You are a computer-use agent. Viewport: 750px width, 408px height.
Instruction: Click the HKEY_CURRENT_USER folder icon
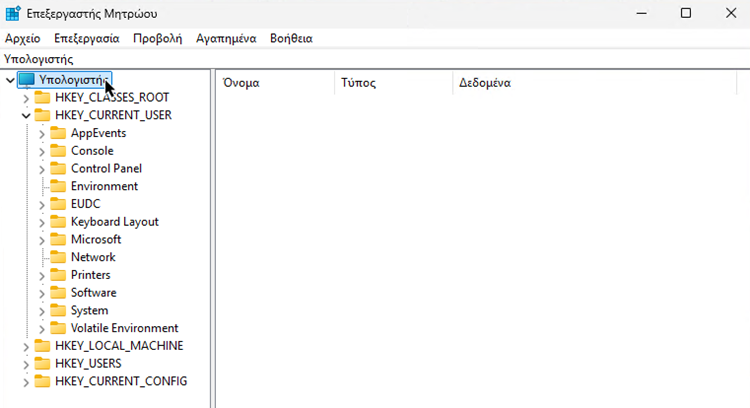(42, 115)
